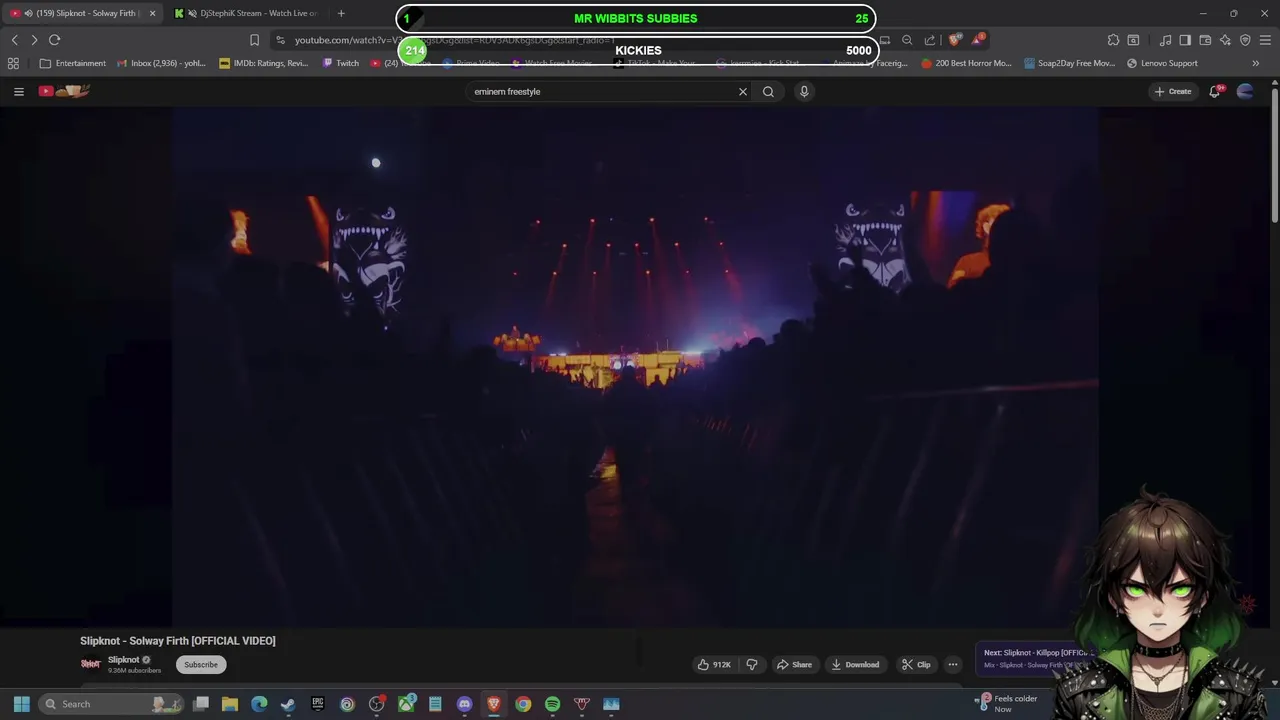The image size is (1280, 720).
Task: Open the Windows Start menu
Action: point(22,704)
